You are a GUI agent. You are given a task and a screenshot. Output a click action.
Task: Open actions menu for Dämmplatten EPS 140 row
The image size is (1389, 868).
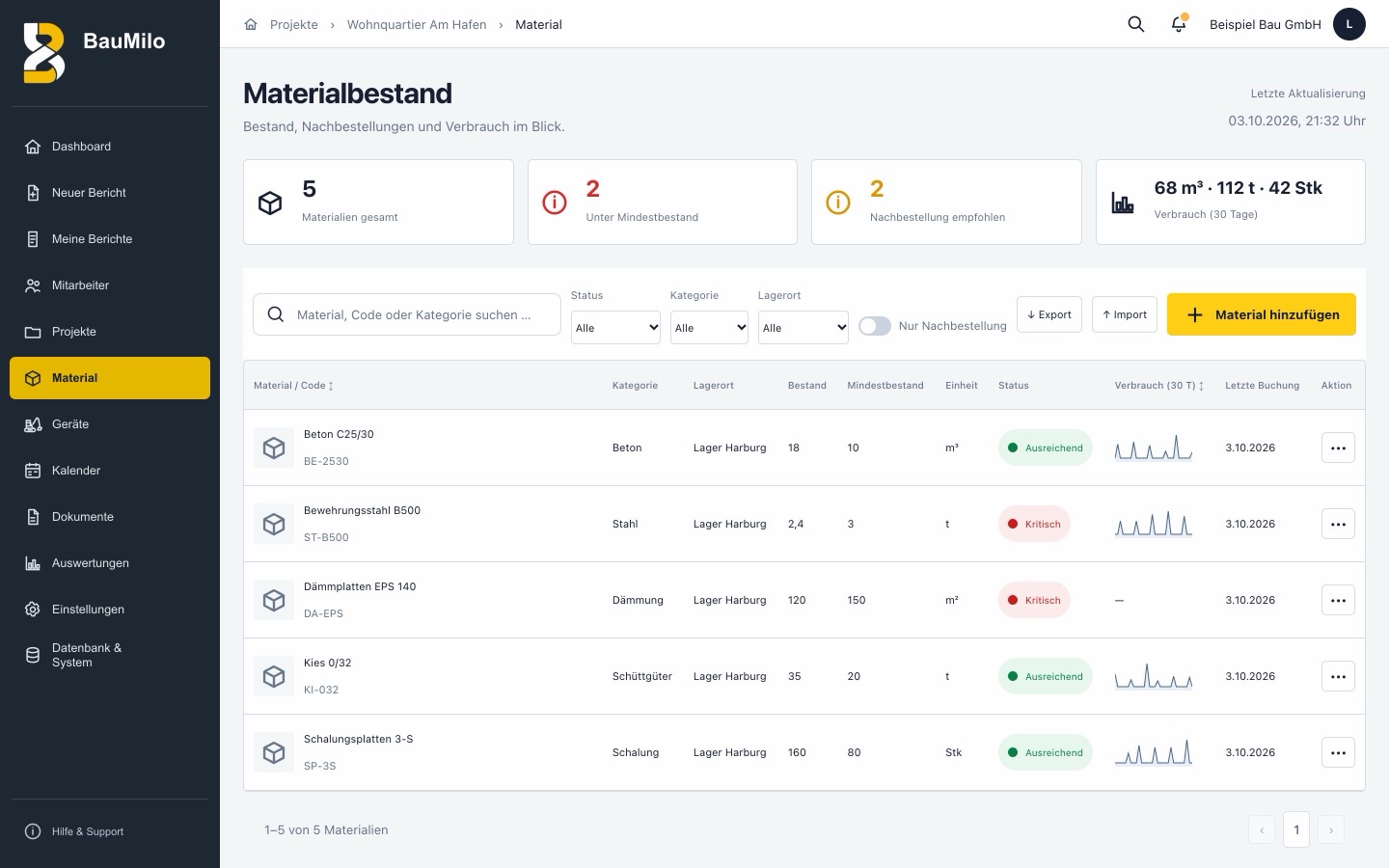click(1338, 600)
